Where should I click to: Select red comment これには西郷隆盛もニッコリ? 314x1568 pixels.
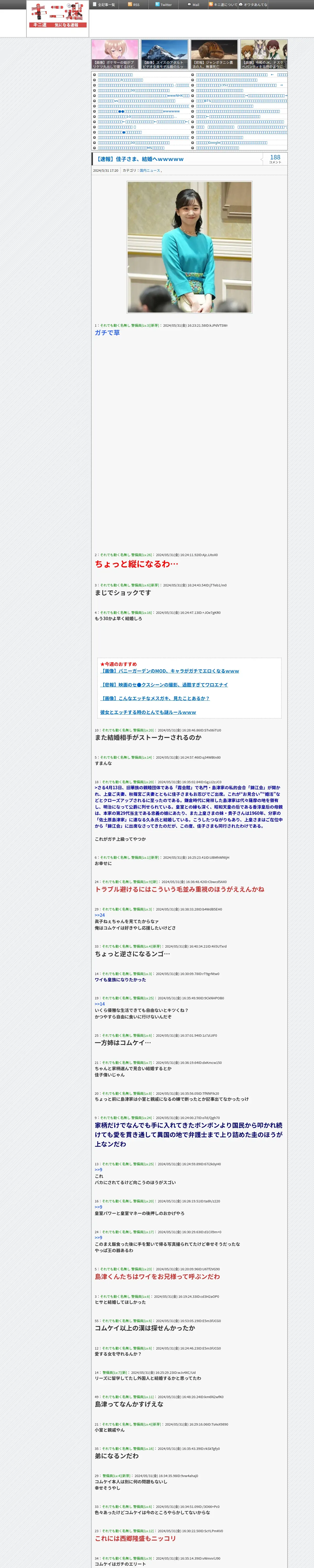tap(135, 1538)
